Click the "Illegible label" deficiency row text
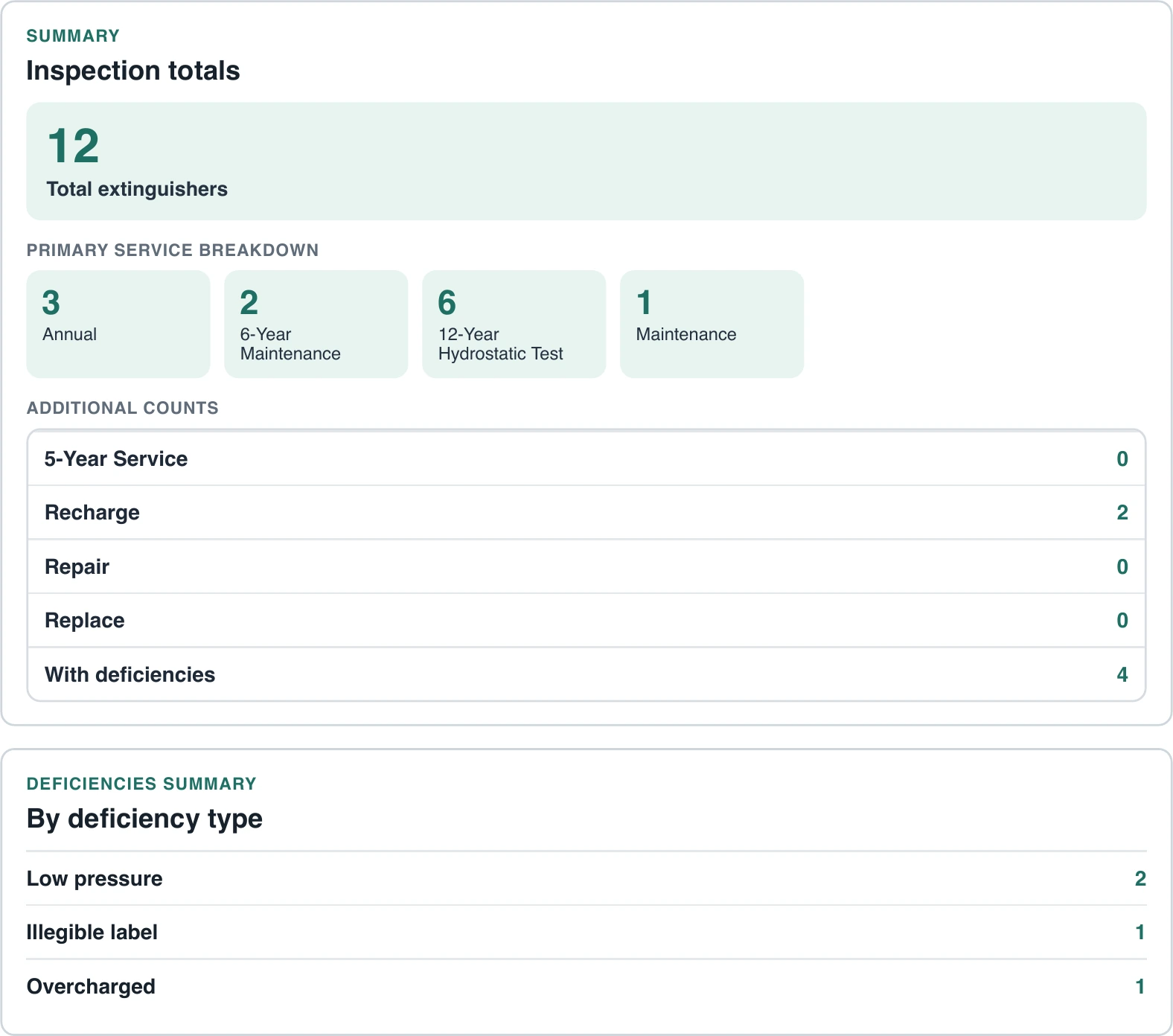The image size is (1173, 1036). [92, 933]
